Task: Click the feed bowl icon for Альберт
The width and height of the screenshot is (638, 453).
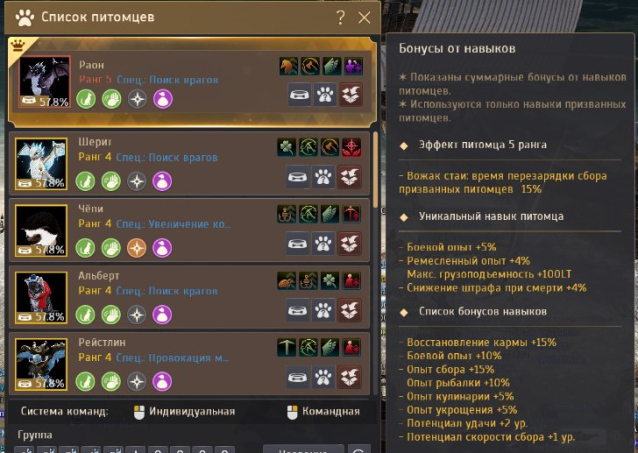Action: point(297,311)
